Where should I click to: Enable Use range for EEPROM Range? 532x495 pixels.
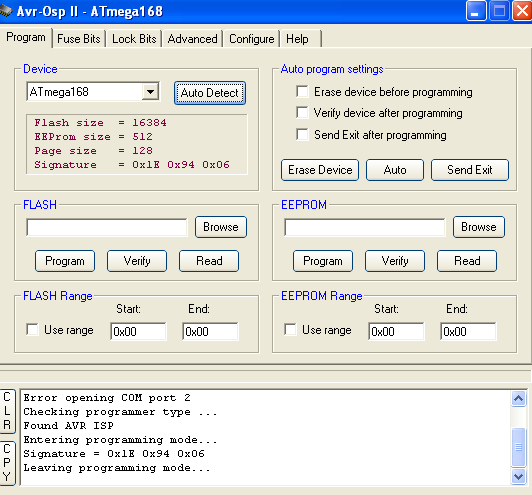290,329
